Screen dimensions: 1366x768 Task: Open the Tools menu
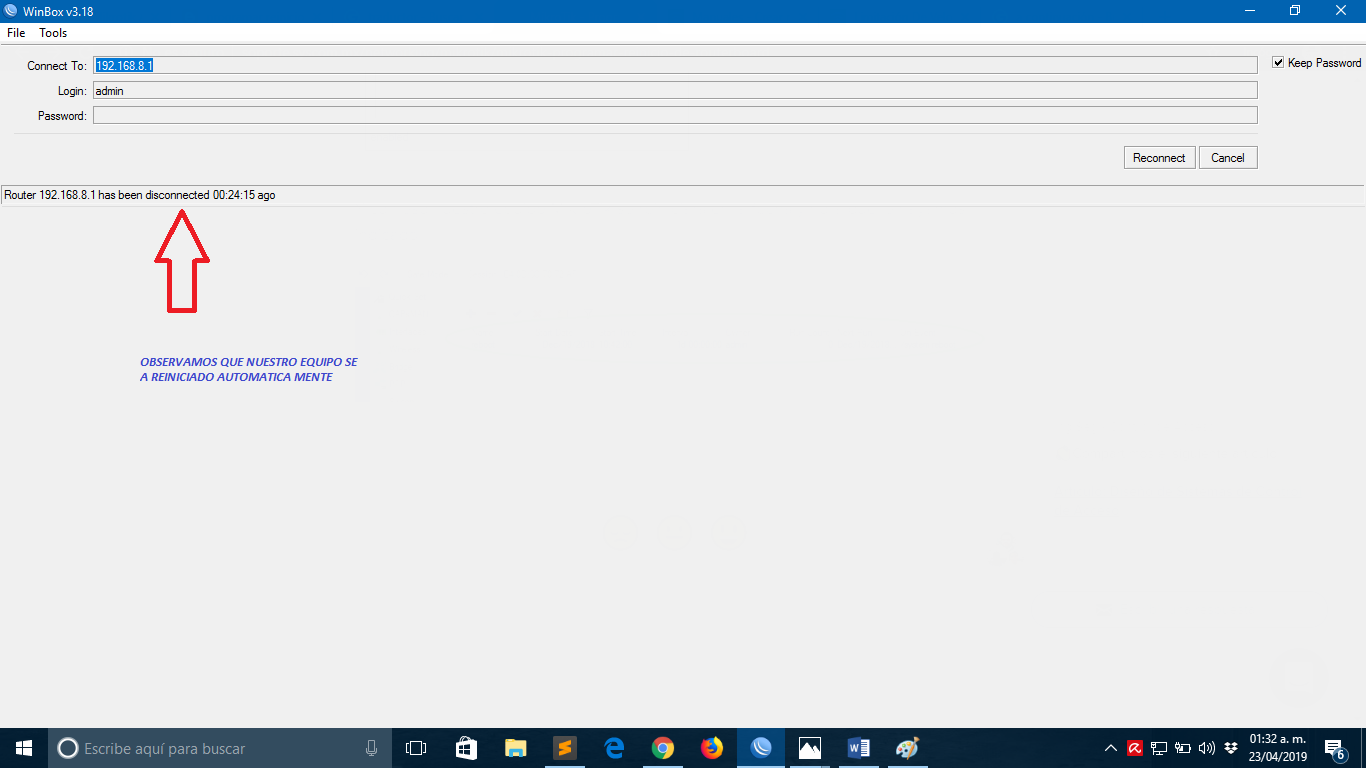[53, 33]
